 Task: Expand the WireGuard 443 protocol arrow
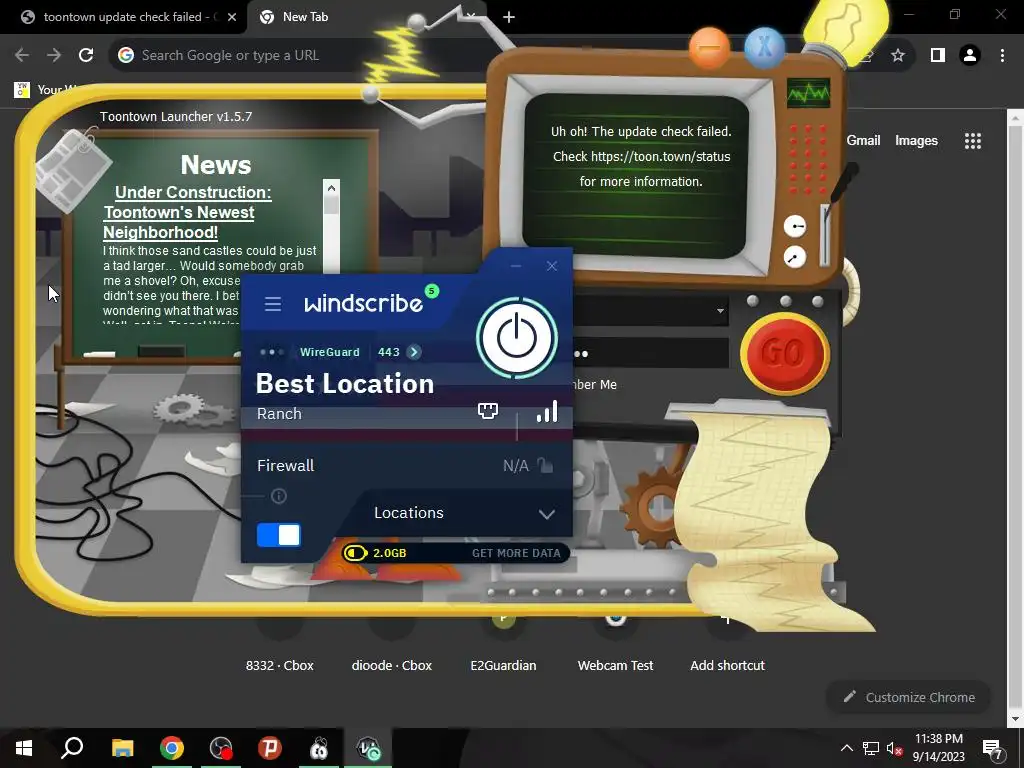(x=414, y=353)
